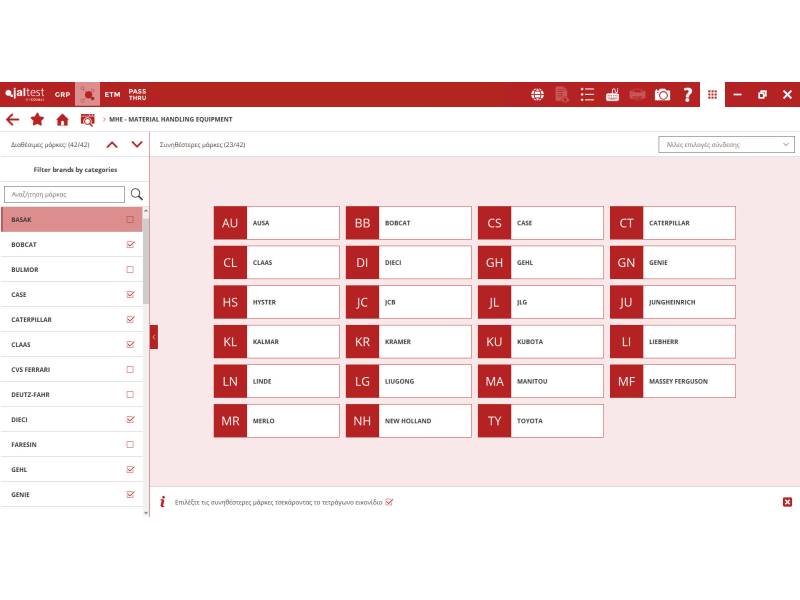Open the connection options dropdown

coord(726,144)
